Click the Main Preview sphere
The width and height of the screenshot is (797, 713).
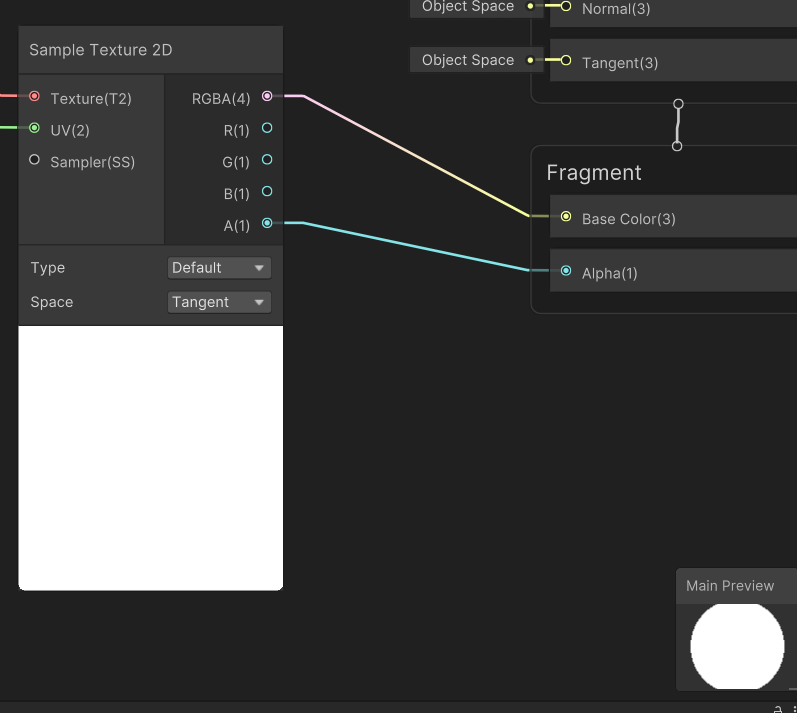coord(737,646)
